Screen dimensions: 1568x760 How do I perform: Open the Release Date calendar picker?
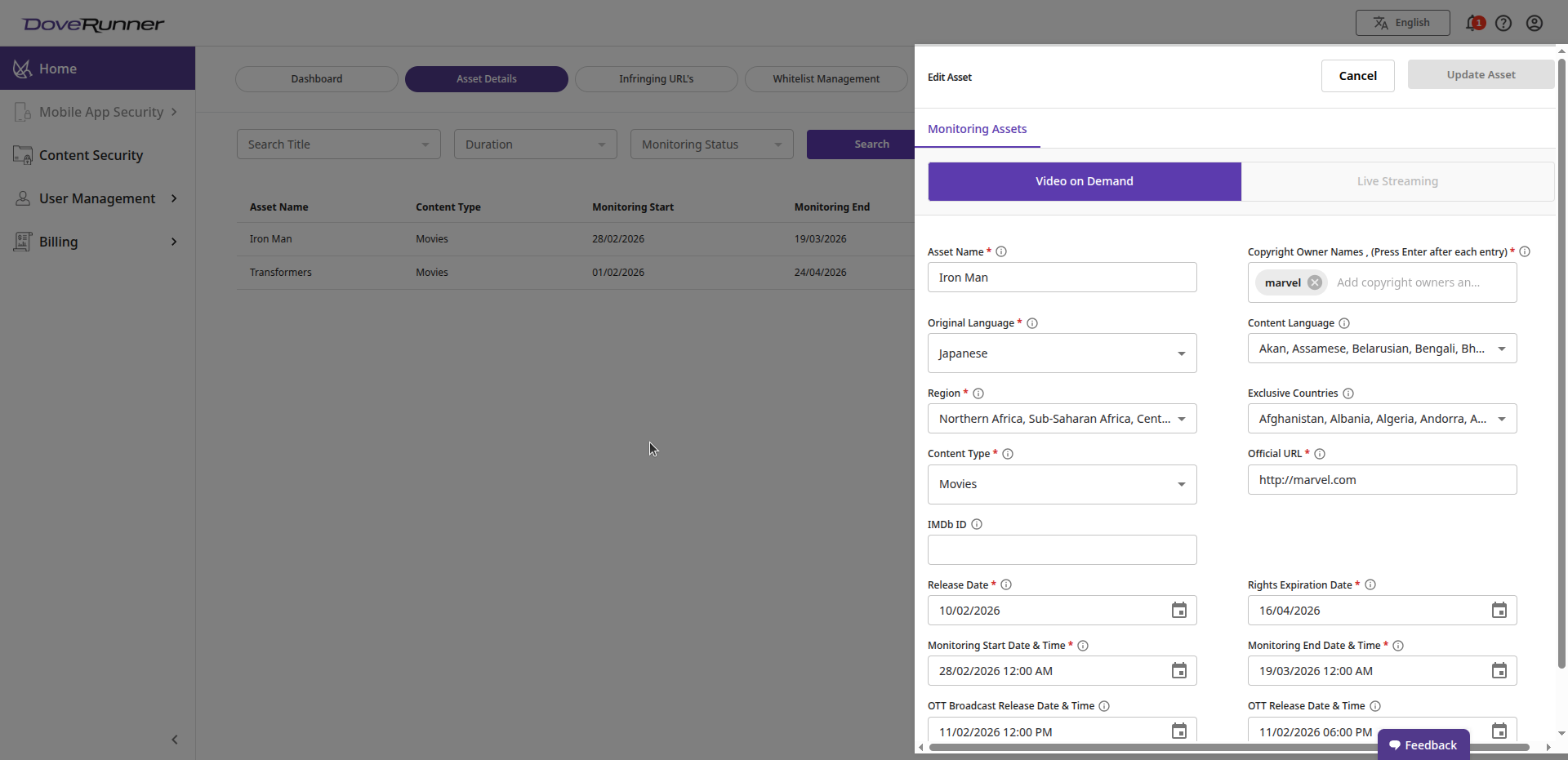point(1178,610)
